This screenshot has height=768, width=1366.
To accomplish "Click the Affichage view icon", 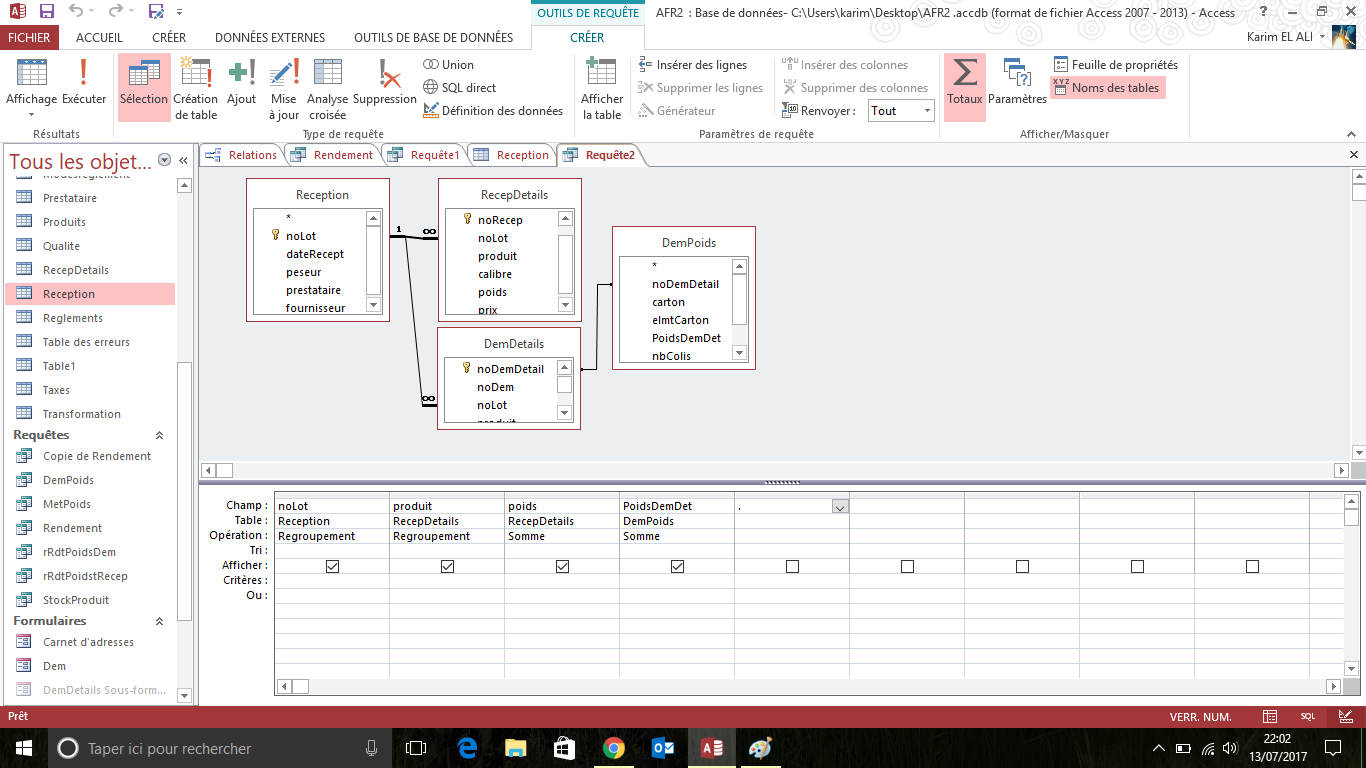I will (x=31, y=74).
